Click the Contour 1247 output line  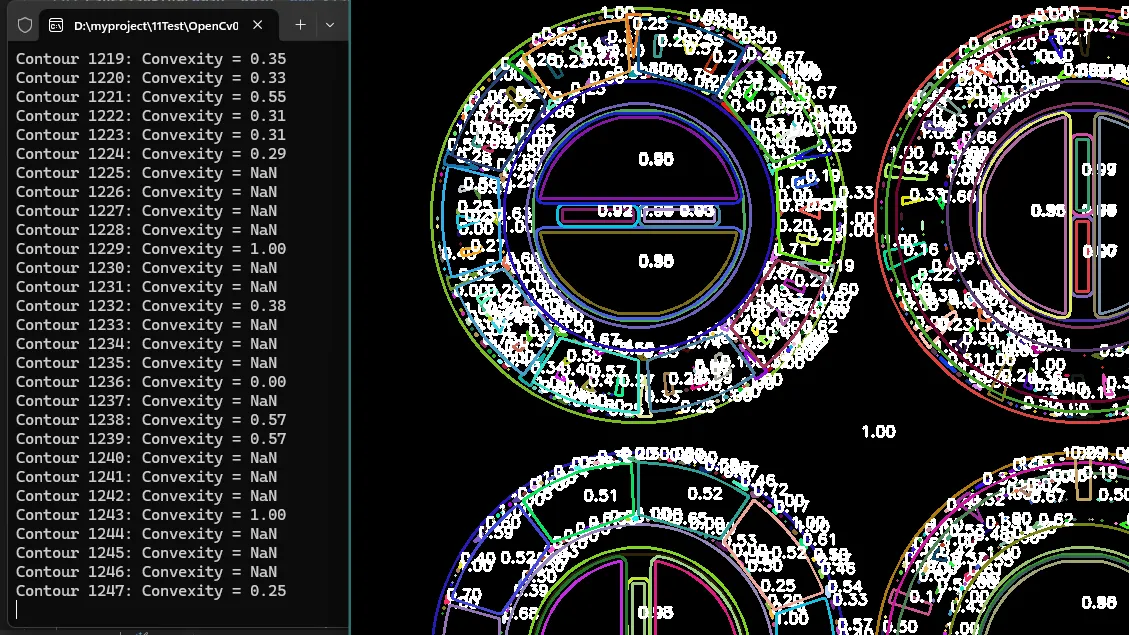[151, 591]
